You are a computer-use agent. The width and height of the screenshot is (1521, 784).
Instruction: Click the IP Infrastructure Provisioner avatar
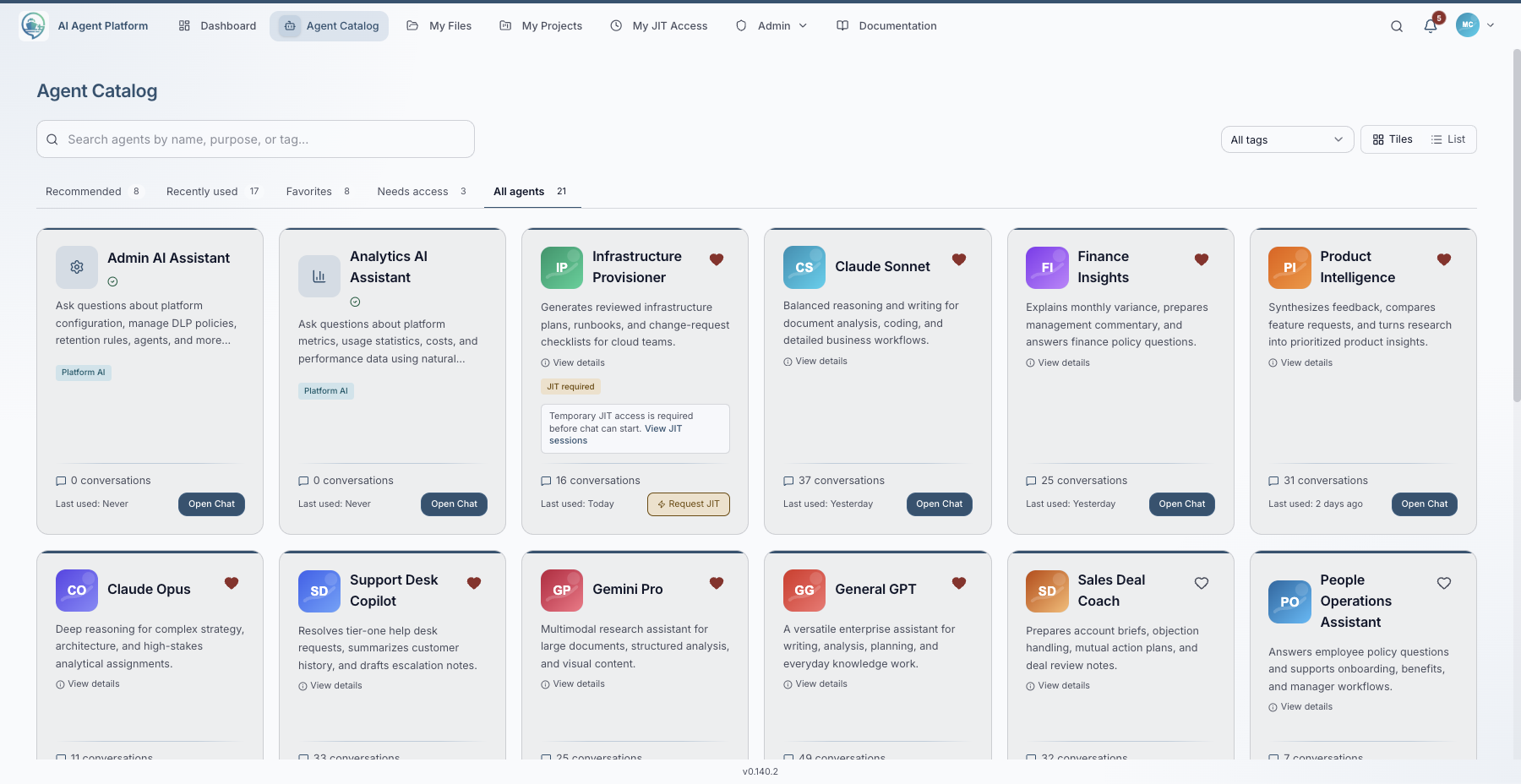(562, 268)
